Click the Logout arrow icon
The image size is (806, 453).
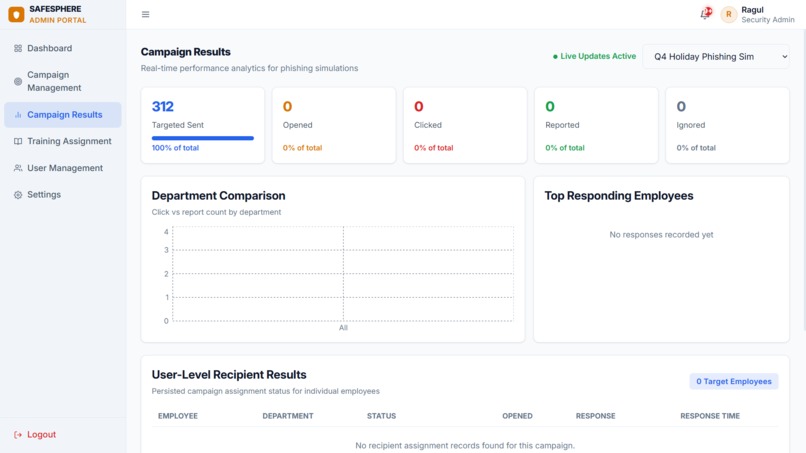pyautogui.click(x=18, y=434)
